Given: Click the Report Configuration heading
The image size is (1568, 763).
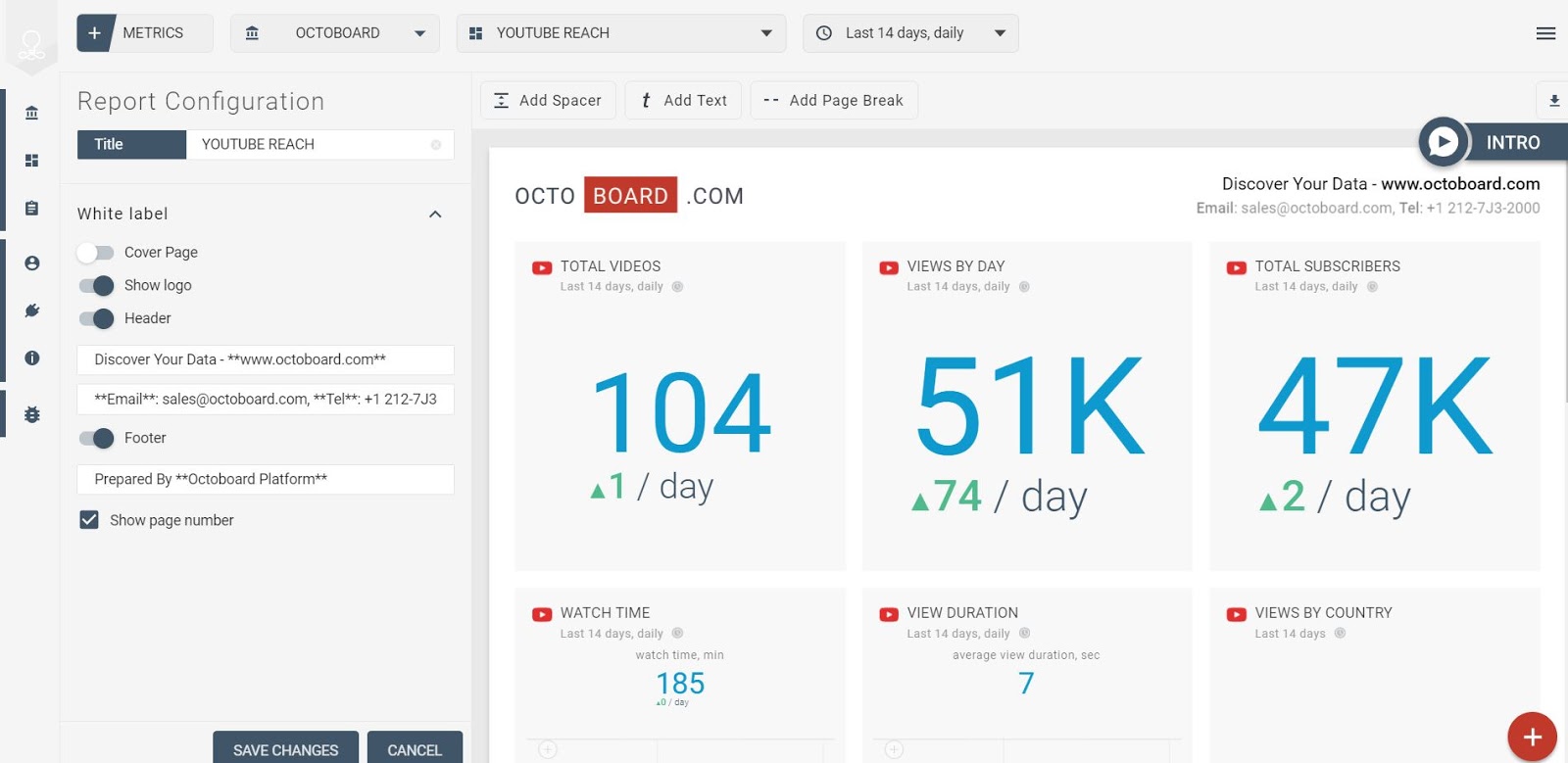Looking at the screenshot, I should tap(201, 102).
